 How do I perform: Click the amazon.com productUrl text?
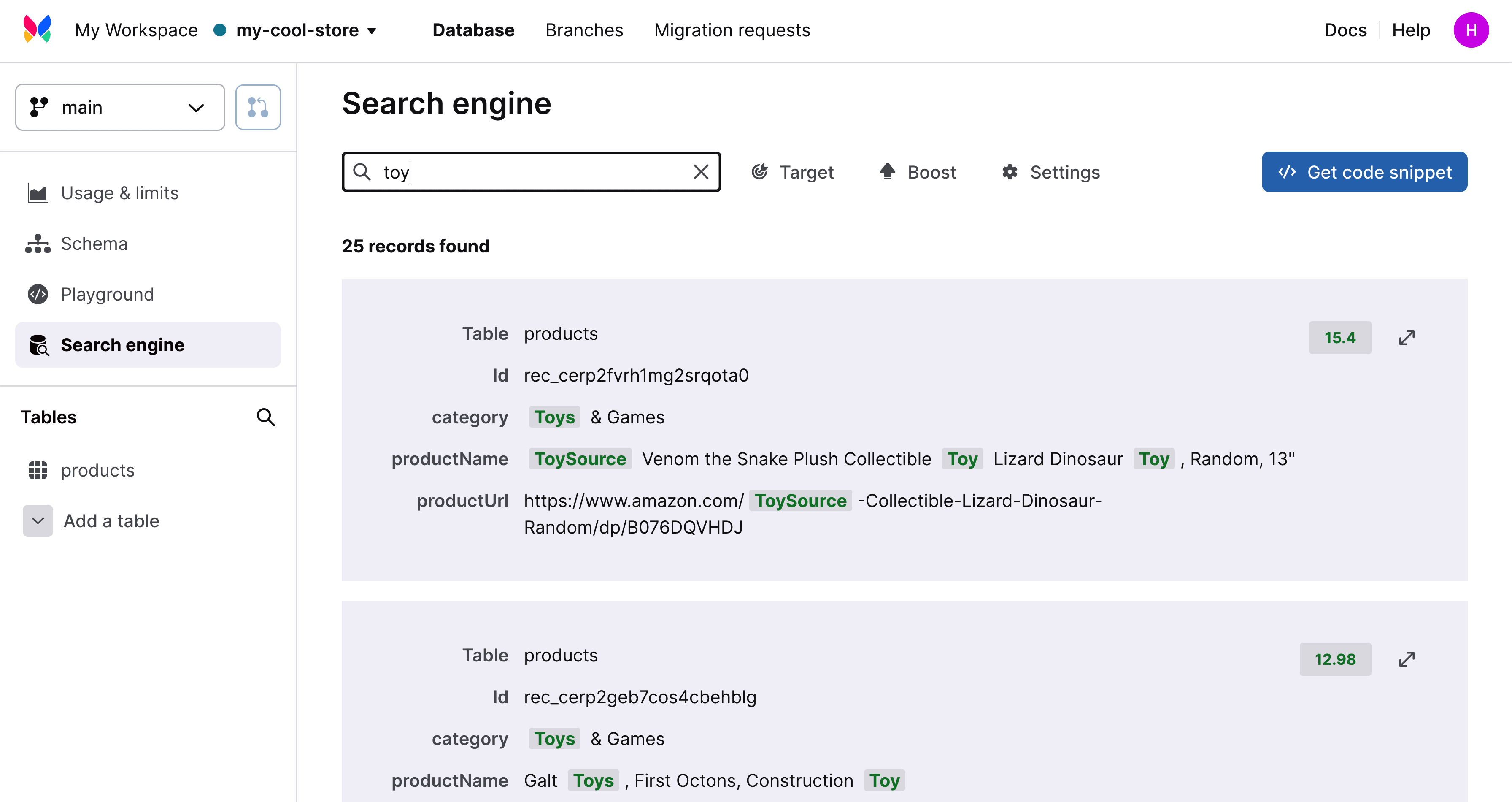(x=813, y=514)
